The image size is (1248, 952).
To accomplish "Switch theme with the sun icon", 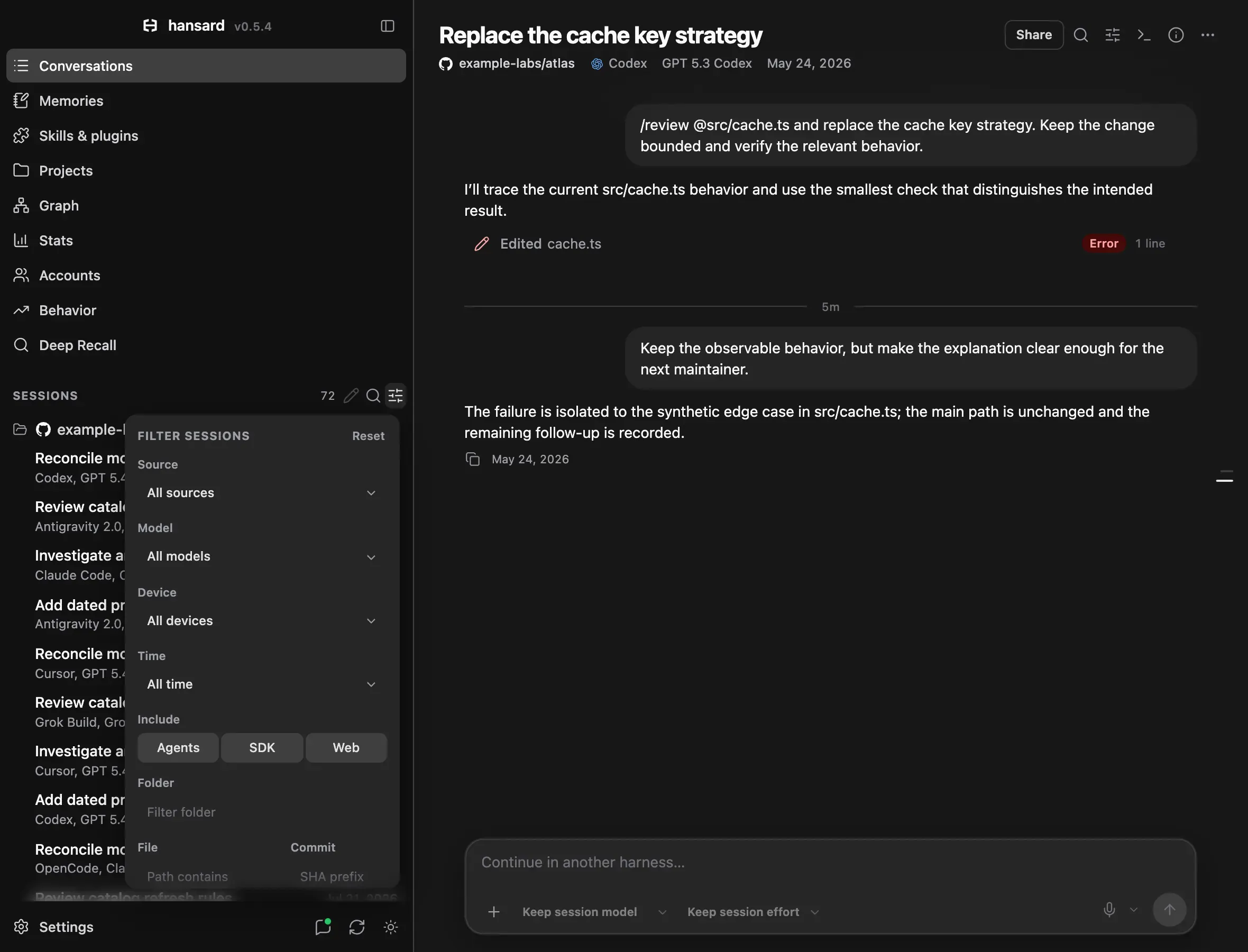I will [391, 927].
